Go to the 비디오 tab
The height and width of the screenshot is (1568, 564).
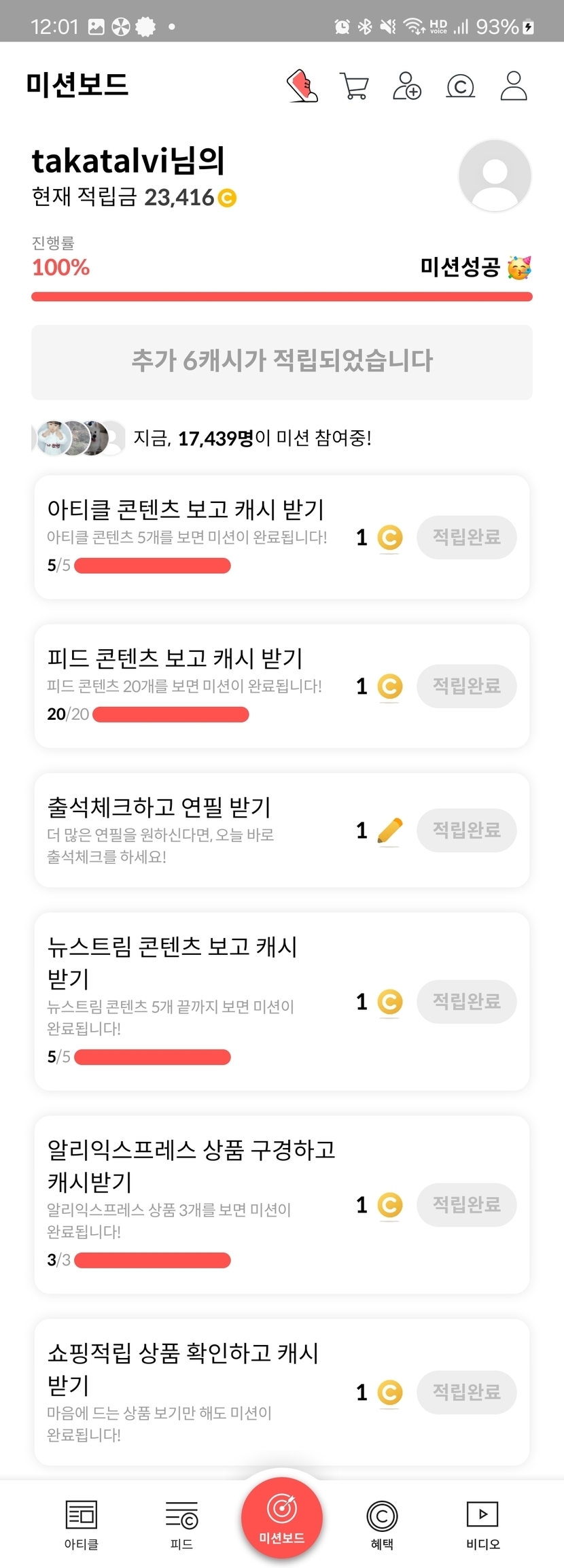tap(482, 1525)
